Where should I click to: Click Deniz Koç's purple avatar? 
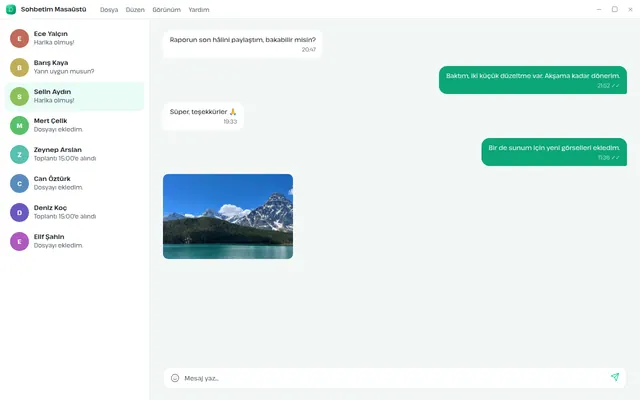tap(19, 212)
